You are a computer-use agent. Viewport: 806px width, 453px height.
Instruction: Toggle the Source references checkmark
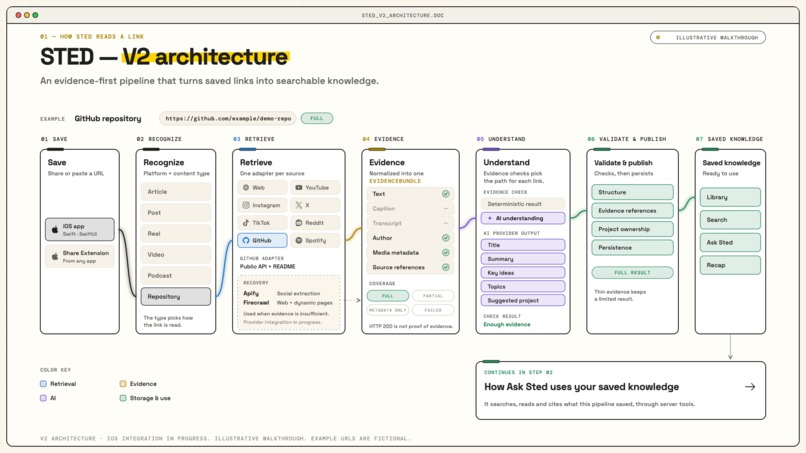(x=446, y=267)
